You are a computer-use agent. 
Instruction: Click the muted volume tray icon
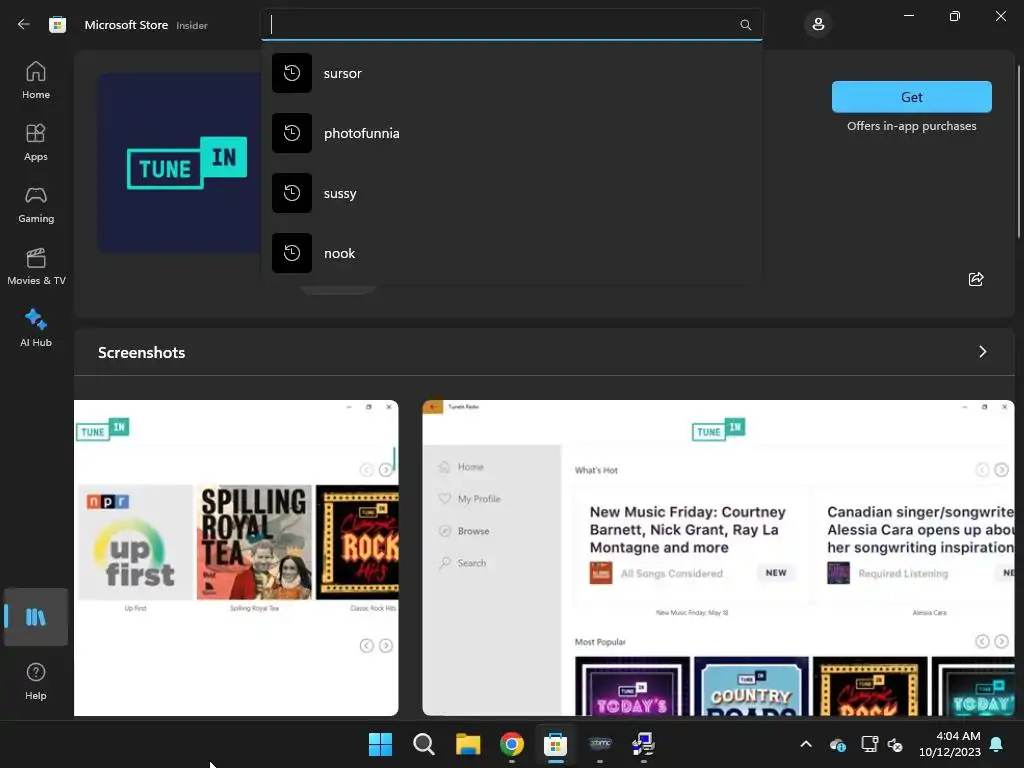tap(895, 744)
